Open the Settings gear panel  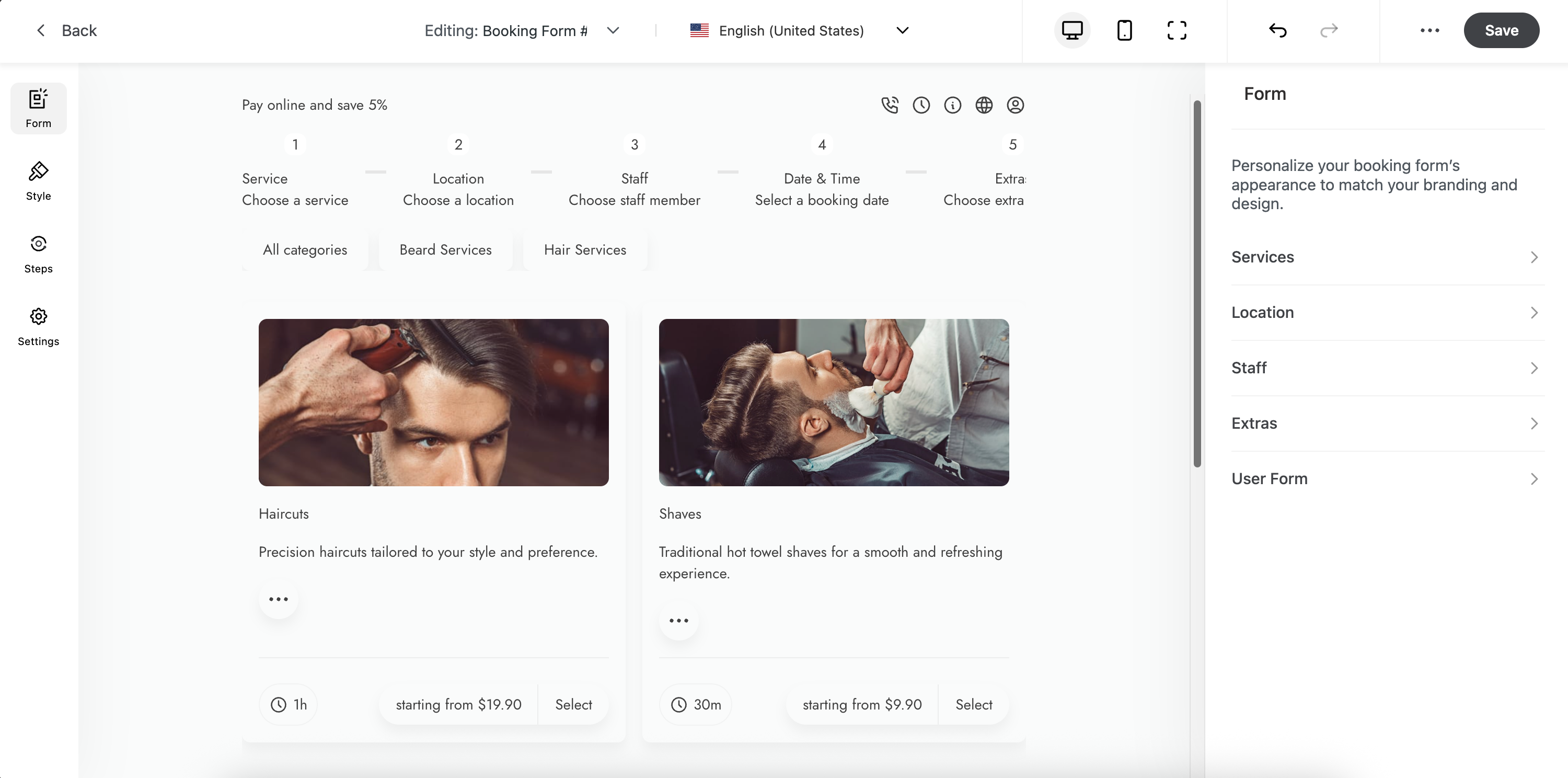(x=38, y=326)
